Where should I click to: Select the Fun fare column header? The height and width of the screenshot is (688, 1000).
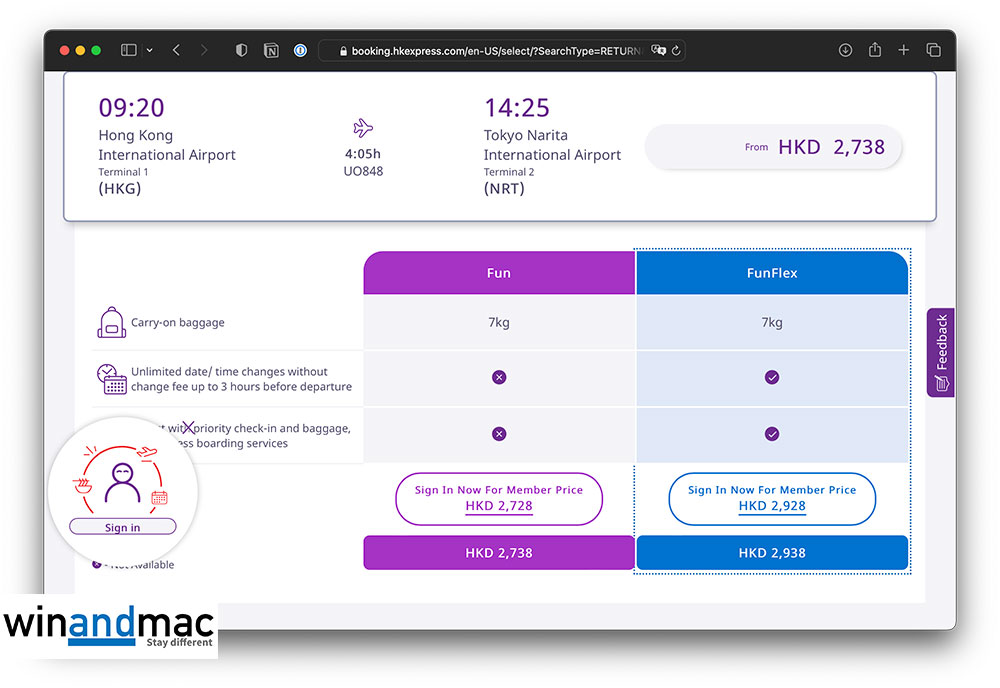click(x=498, y=273)
